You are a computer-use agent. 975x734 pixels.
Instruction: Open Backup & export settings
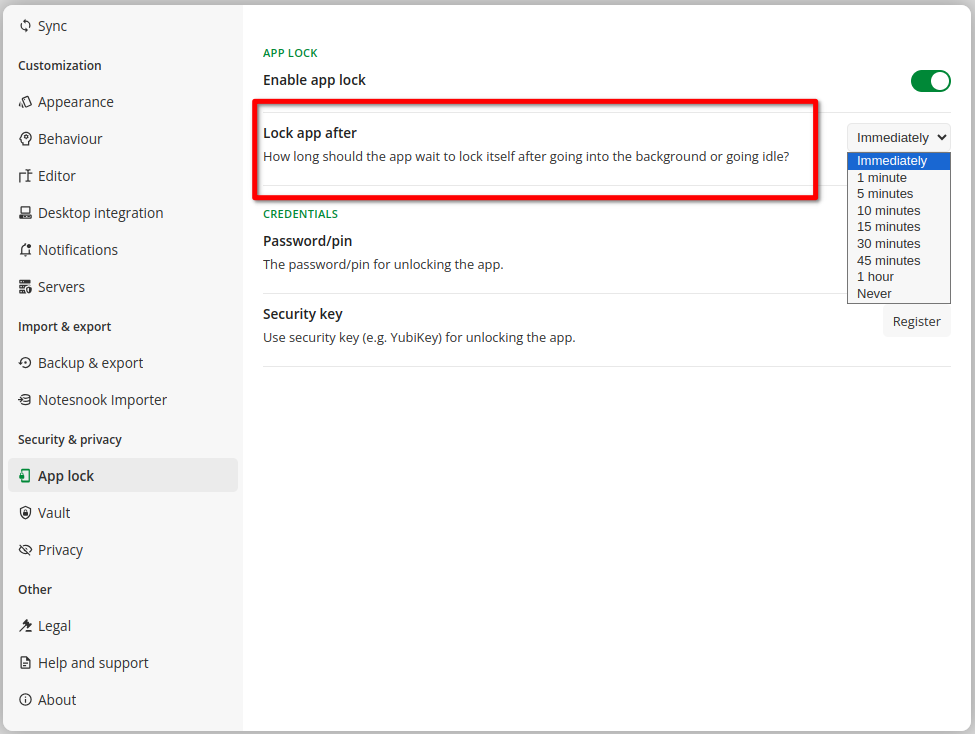pyautogui.click(x=90, y=363)
